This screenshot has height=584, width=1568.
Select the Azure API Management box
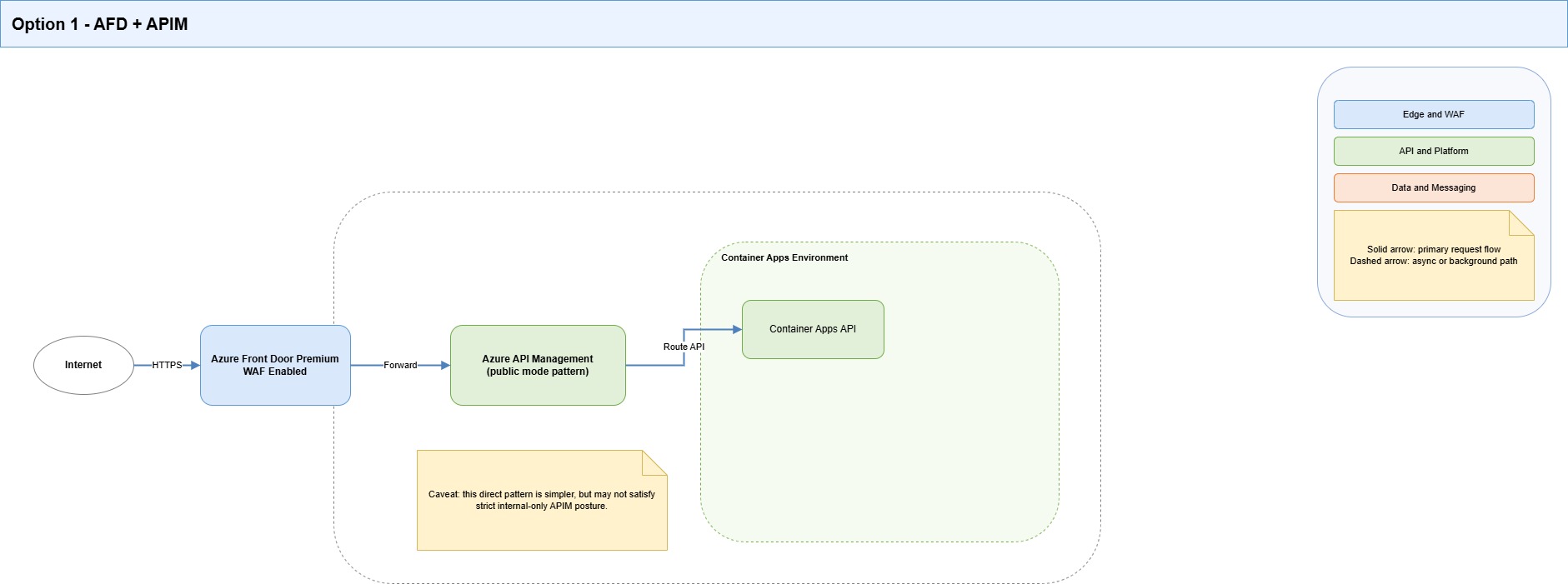(538, 365)
